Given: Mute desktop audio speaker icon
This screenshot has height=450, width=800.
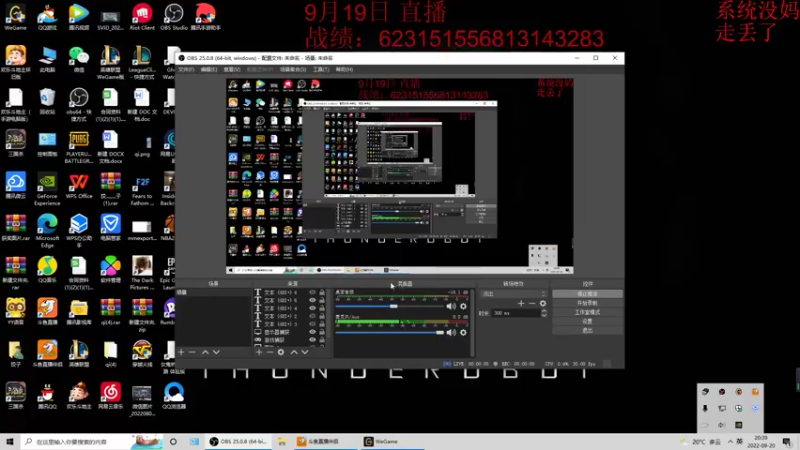Looking at the screenshot, I should tap(451, 306).
